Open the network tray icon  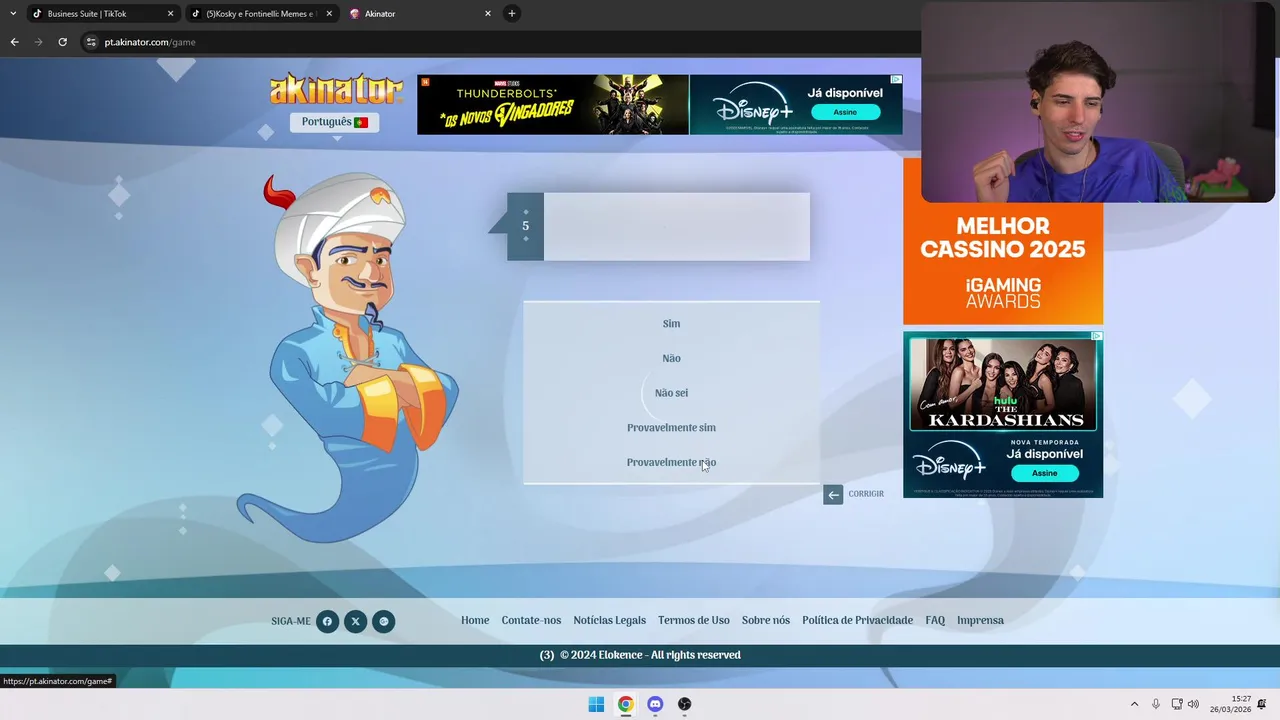[1177, 704]
